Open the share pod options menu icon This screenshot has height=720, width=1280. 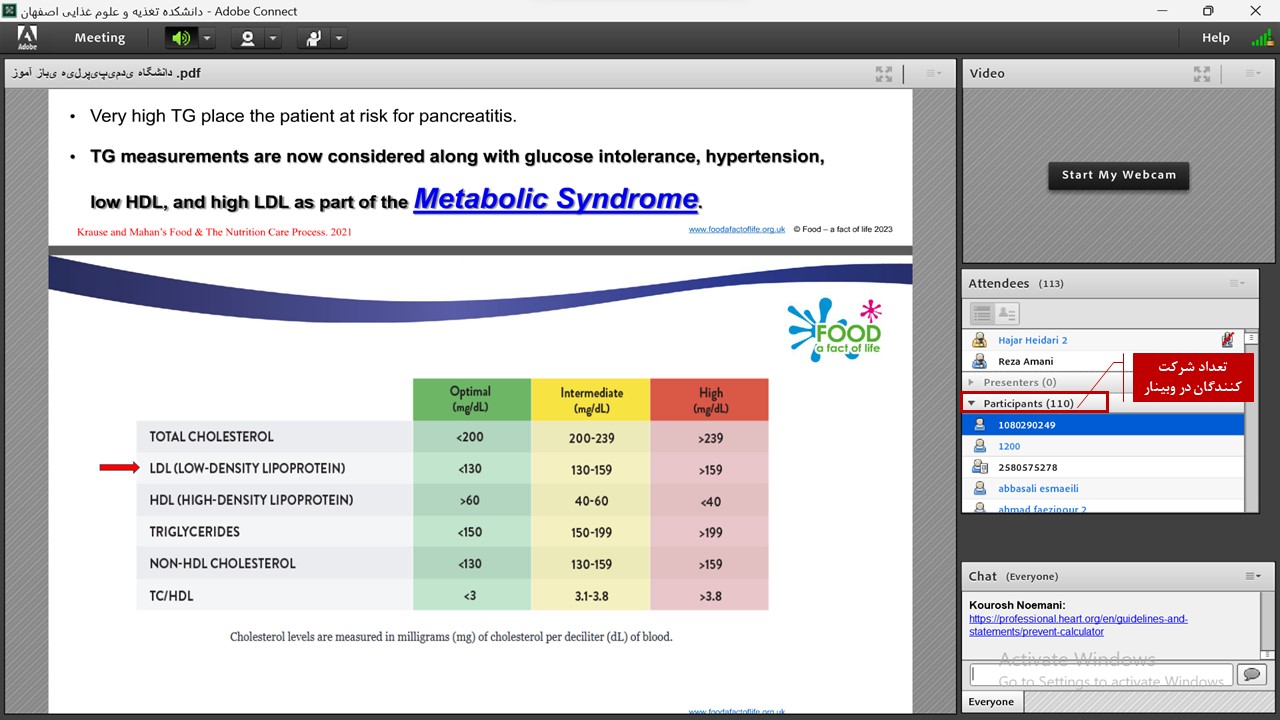(933, 73)
